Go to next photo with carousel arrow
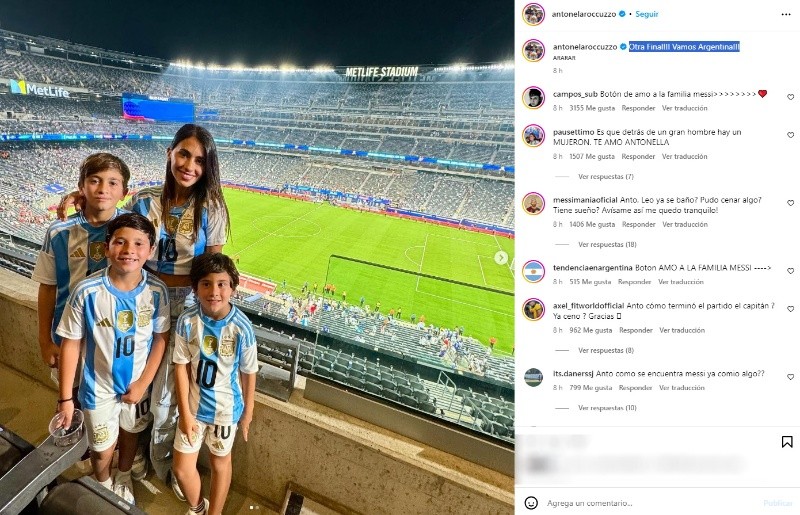The image size is (800, 515). point(501,258)
